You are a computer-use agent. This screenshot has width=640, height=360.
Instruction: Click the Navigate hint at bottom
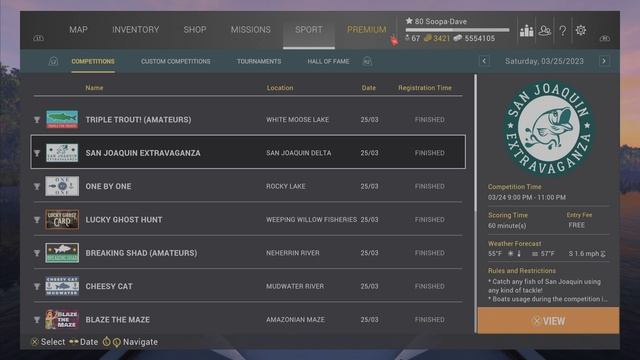pos(130,342)
